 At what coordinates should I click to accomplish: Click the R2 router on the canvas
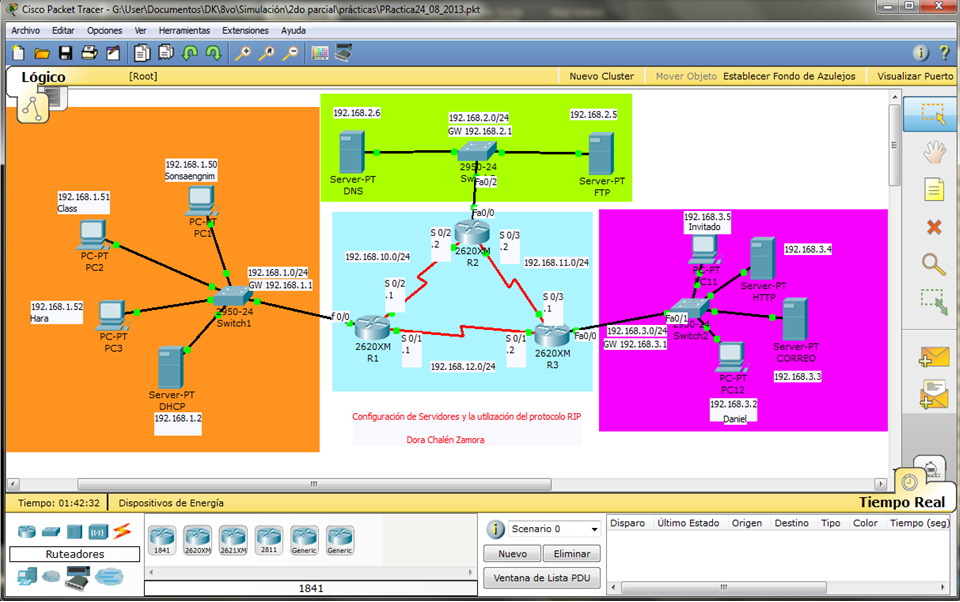pyautogui.click(x=472, y=233)
